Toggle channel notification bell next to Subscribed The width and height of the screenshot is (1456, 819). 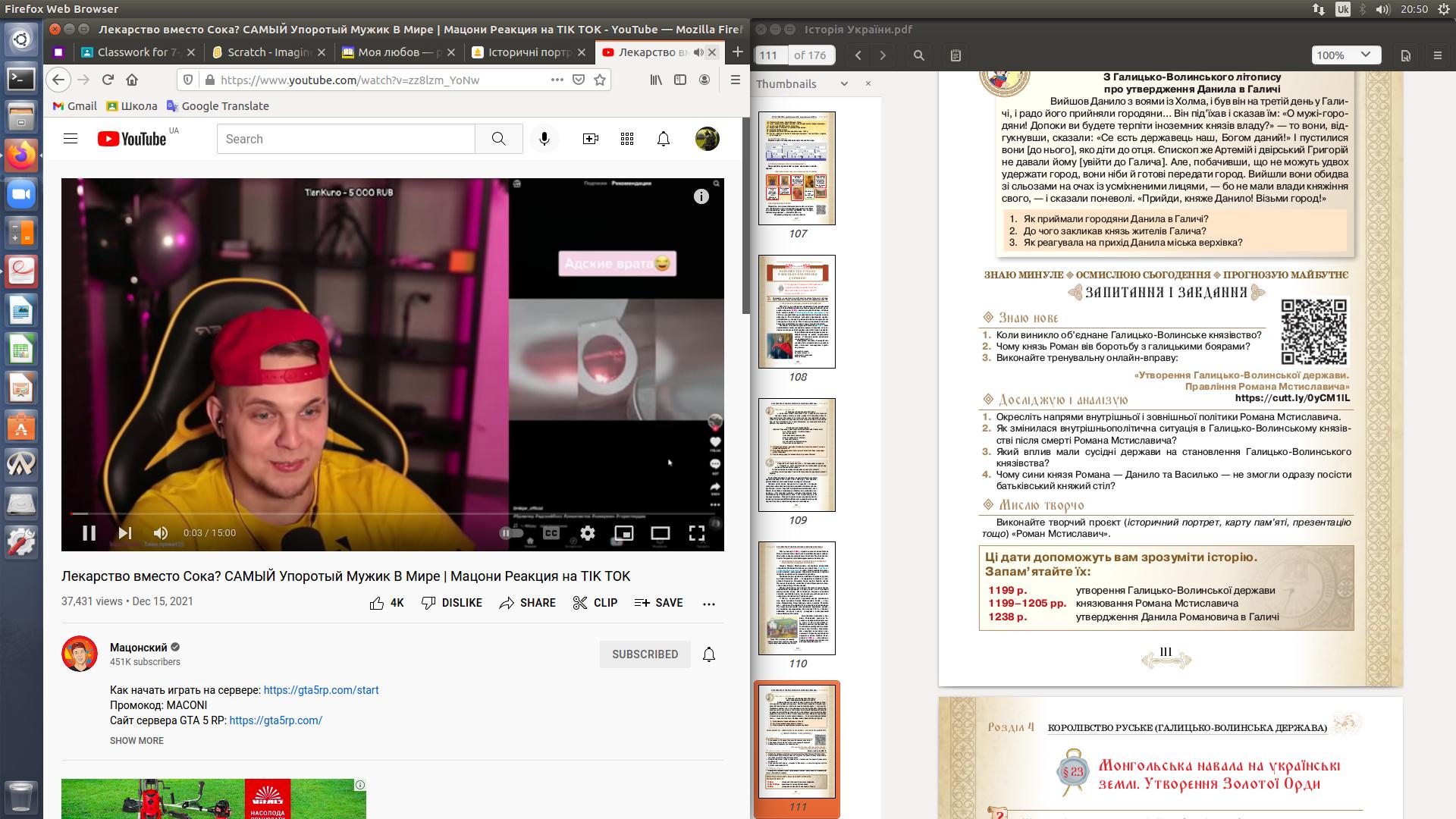[x=709, y=654]
